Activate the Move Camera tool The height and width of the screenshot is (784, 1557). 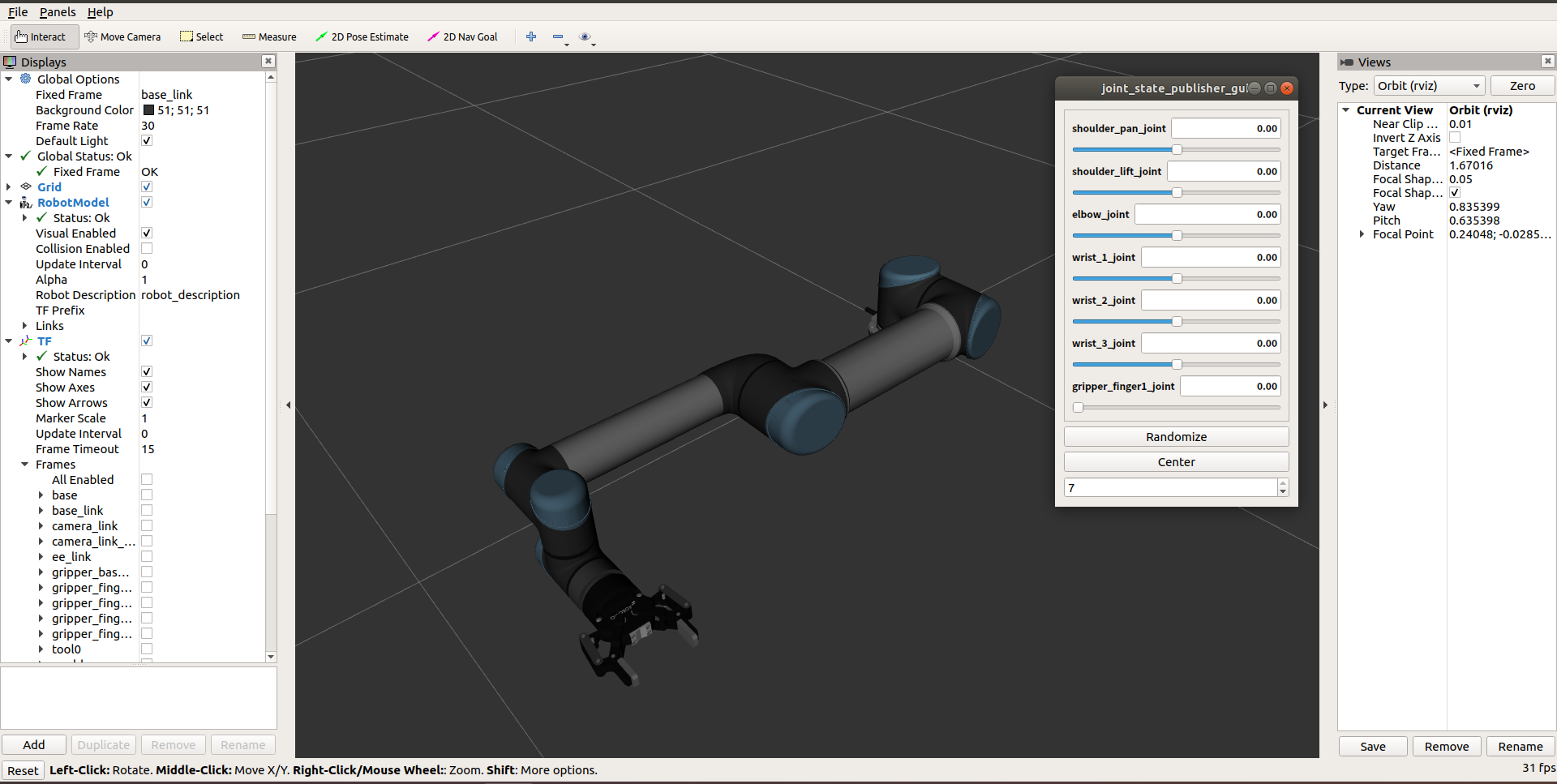point(122,36)
